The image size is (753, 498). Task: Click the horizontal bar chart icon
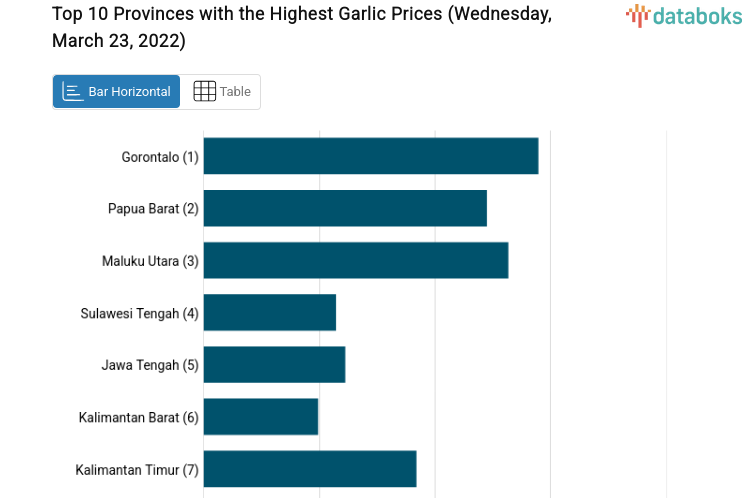[x=72, y=91]
